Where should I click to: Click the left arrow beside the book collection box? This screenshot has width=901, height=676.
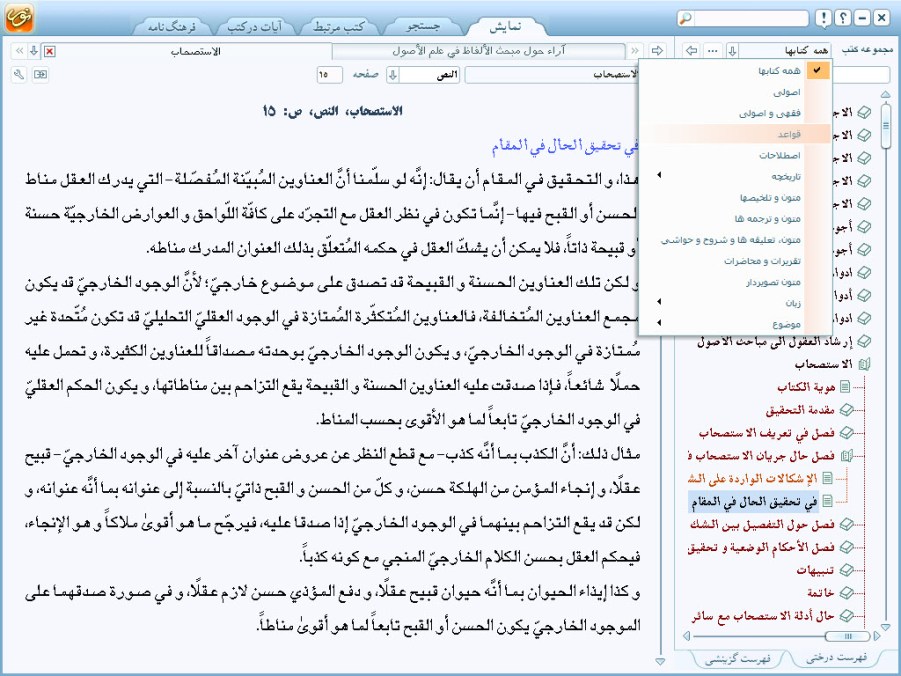(x=692, y=51)
